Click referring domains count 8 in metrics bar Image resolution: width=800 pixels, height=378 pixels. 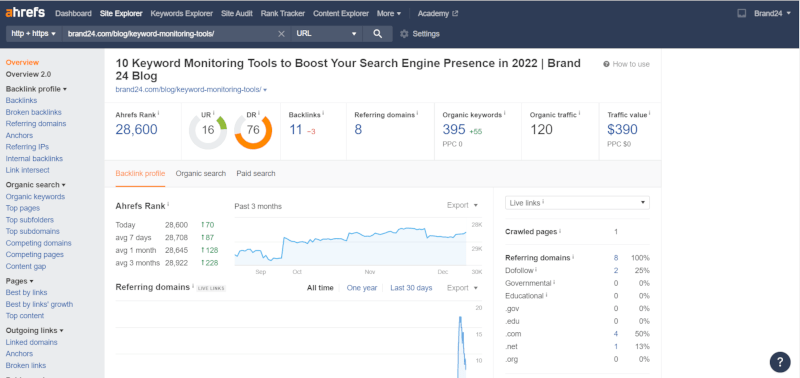pos(358,130)
